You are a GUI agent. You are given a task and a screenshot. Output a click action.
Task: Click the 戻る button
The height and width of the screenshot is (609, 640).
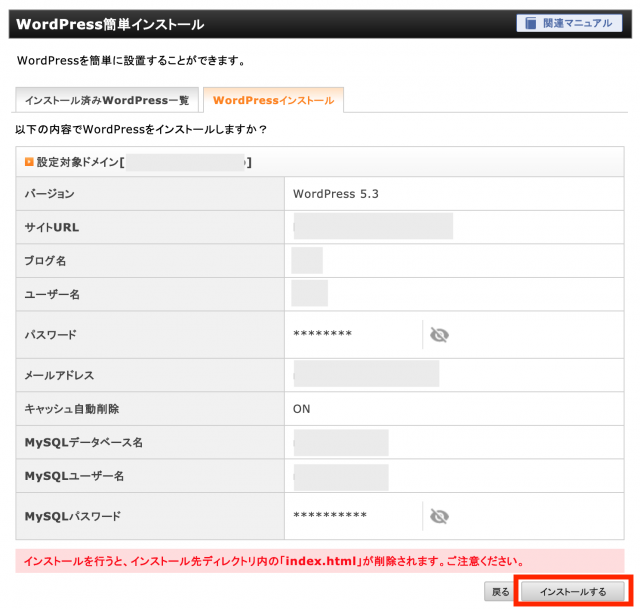point(500,591)
